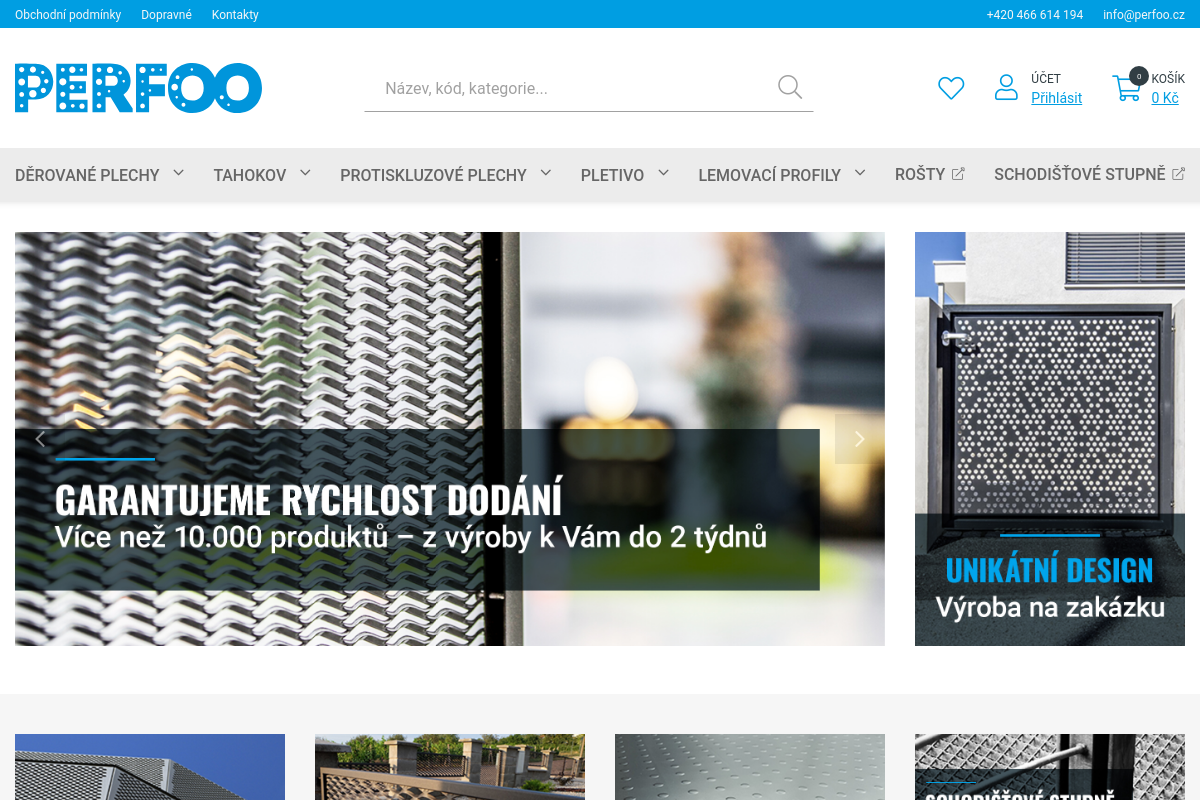The image size is (1200, 800).
Task: Expand the Tahokov menu chevron
Action: point(305,173)
